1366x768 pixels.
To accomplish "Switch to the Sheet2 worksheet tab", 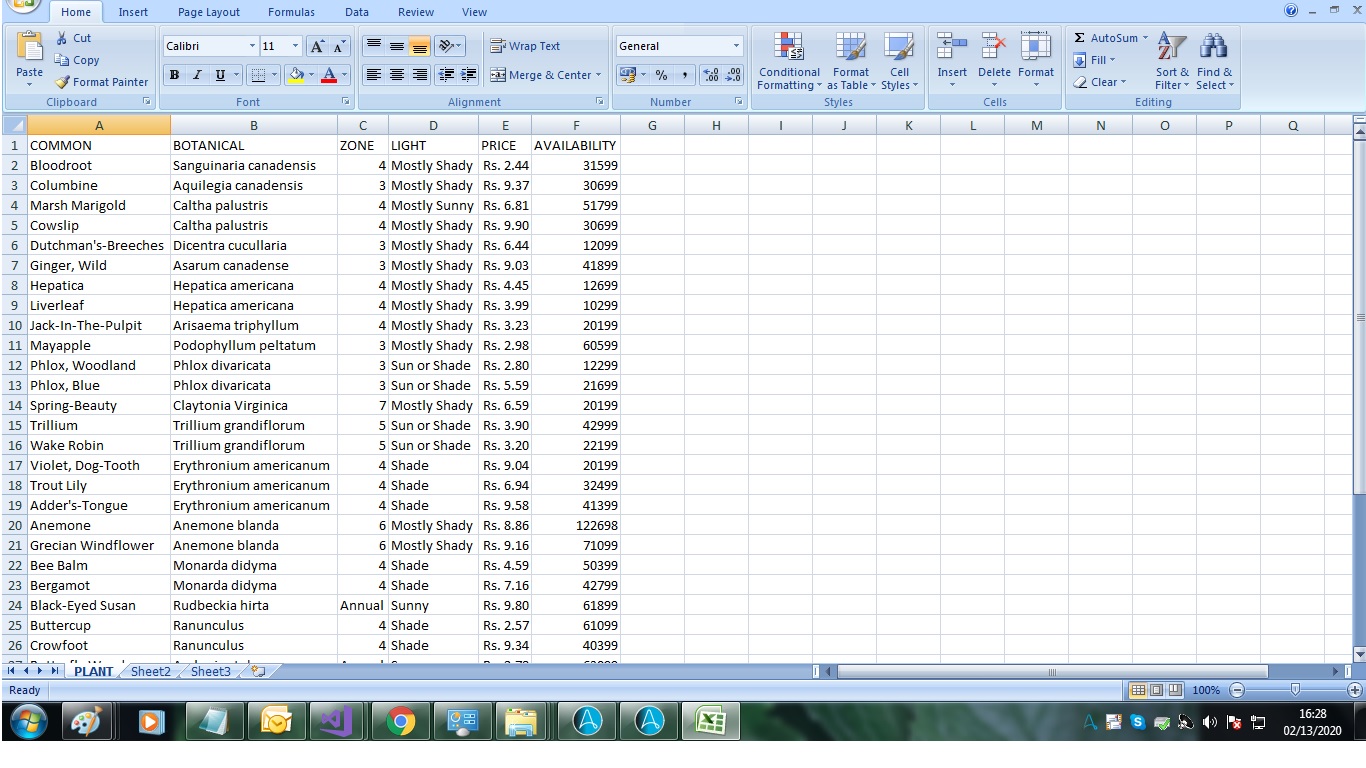I will pyautogui.click(x=151, y=671).
